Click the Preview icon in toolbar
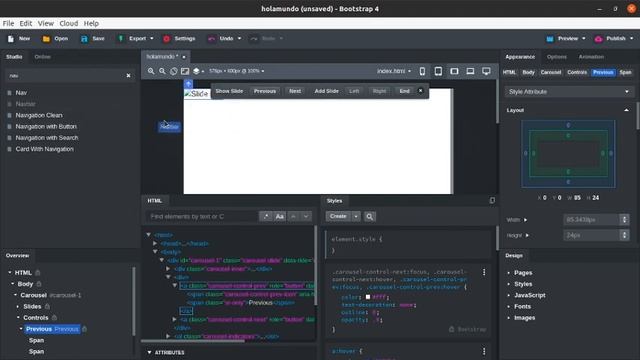The width and height of the screenshot is (640, 360). [x=550, y=39]
